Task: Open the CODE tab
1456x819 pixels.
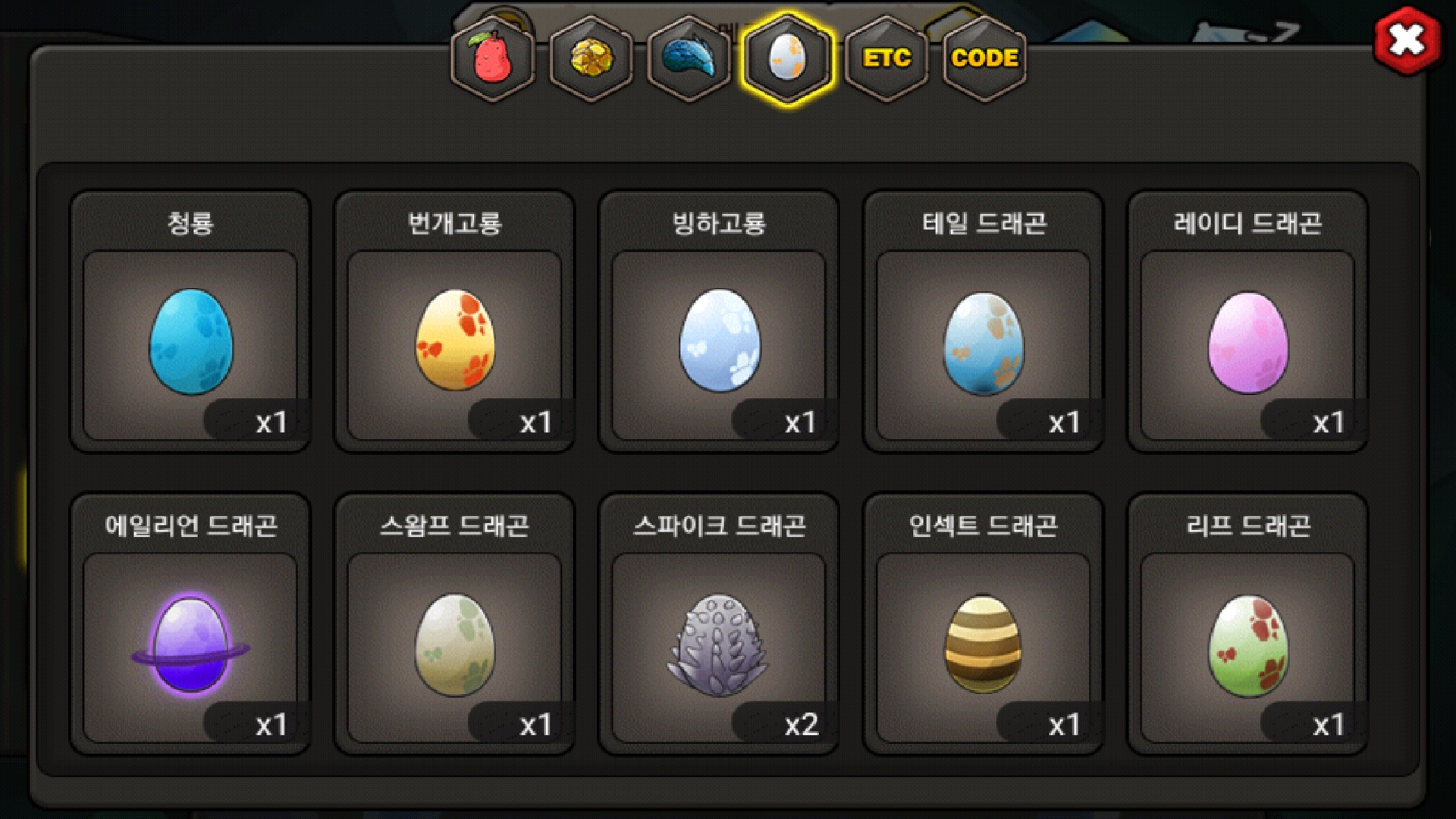Action: pos(984,58)
